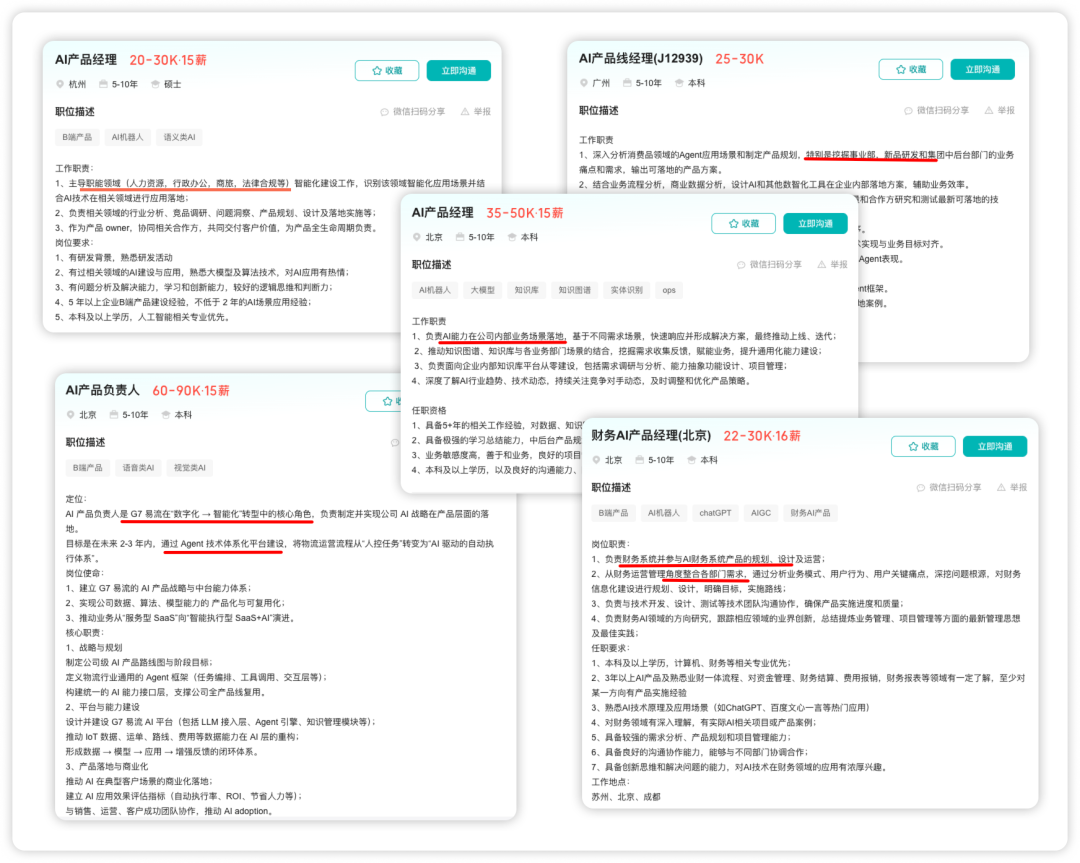Image resolution: width=1080 pixels, height=863 pixels.
Task: Click the location pin on the 财务AI产品经理 card
Action: pyautogui.click(x=596, y=459)
